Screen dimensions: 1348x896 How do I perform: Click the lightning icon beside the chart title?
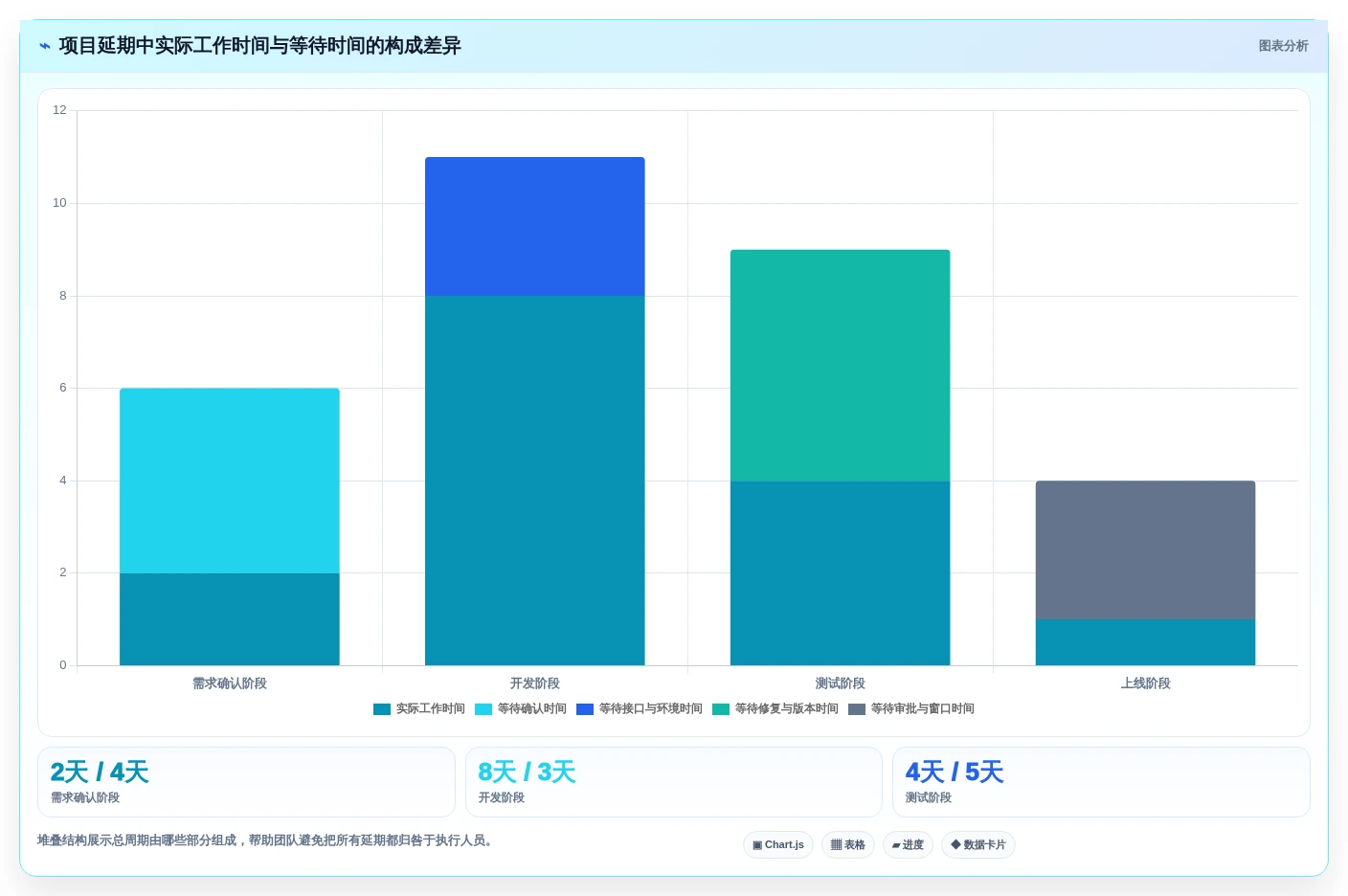pos(45,46)
